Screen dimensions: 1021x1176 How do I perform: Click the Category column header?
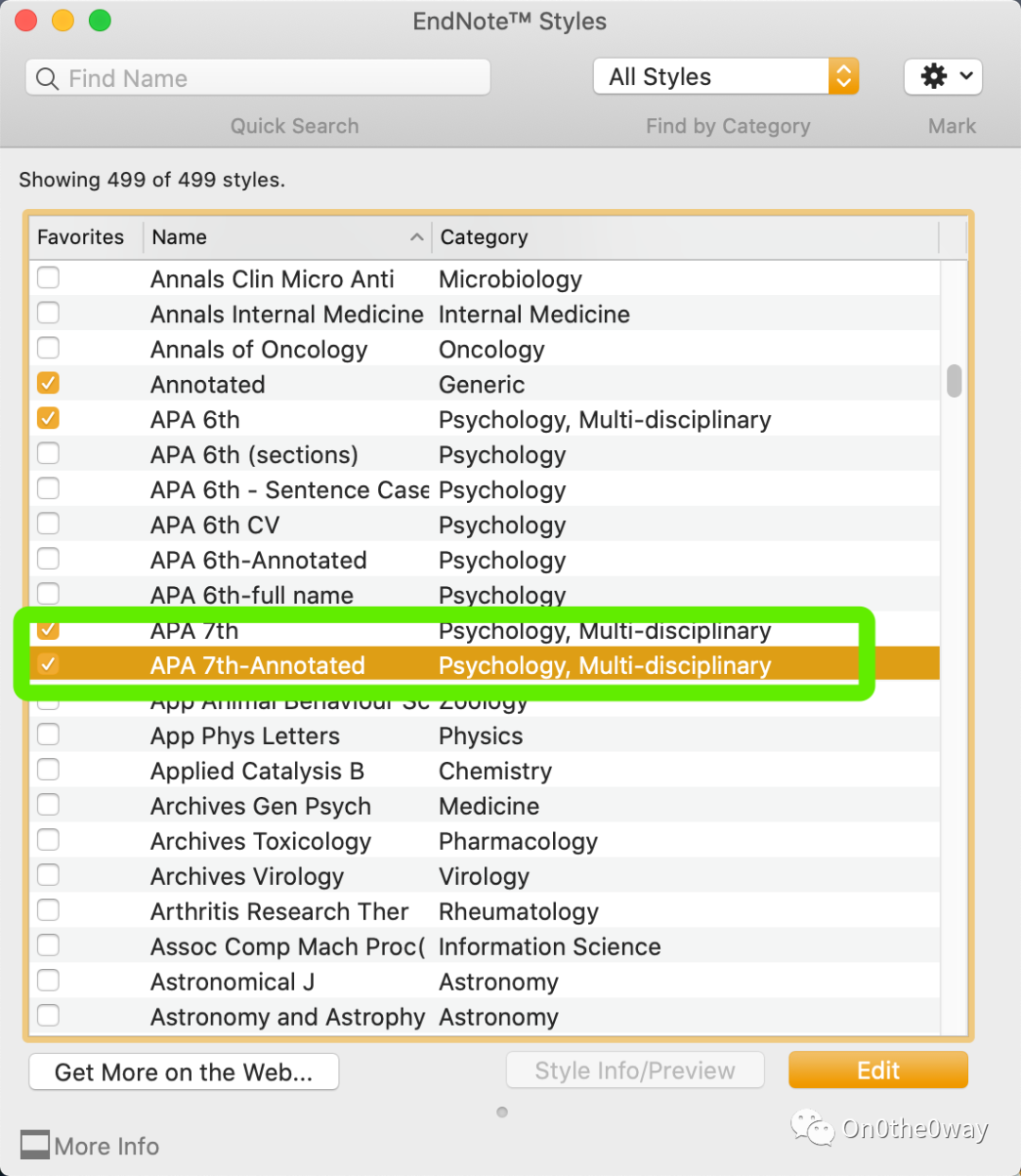point(483,237)
